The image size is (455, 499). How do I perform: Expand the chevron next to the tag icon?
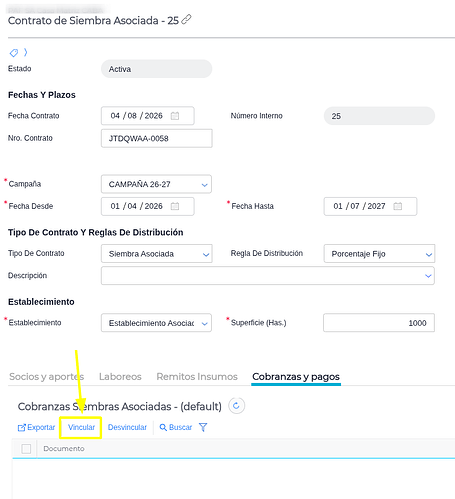(x=25, y=52)
